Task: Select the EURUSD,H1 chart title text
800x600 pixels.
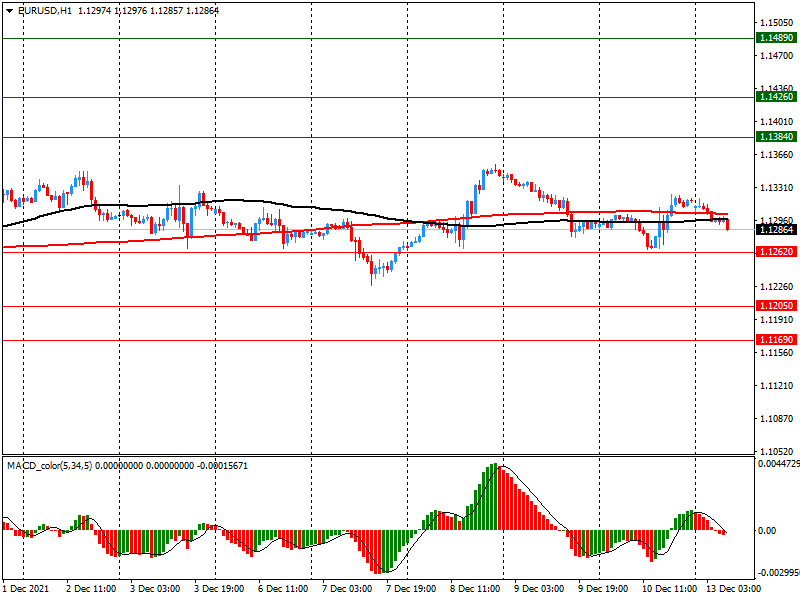Action: (44, 11)
